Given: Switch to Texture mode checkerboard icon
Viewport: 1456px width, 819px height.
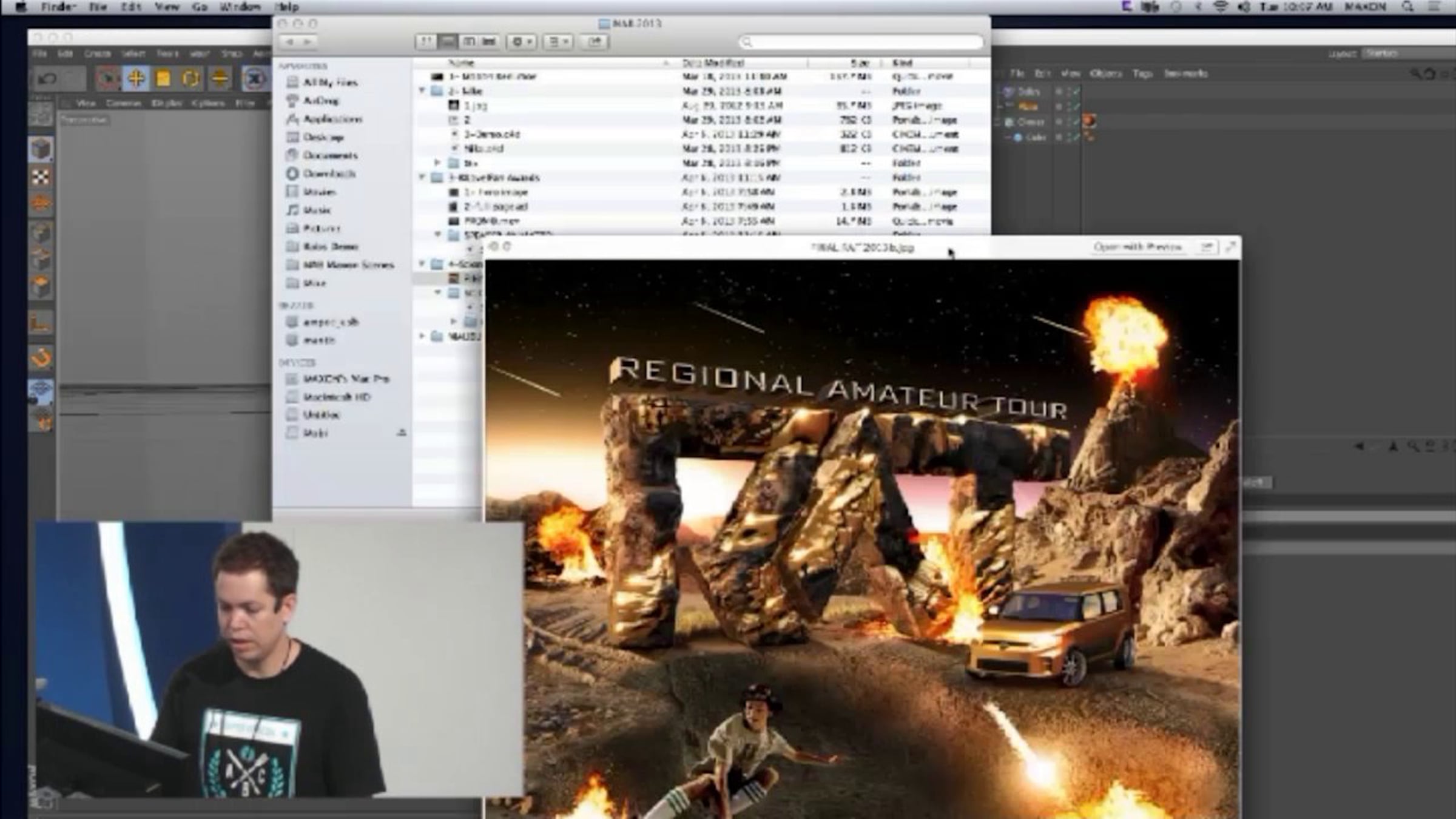Looking at the screenshot, I should [41, 177].
